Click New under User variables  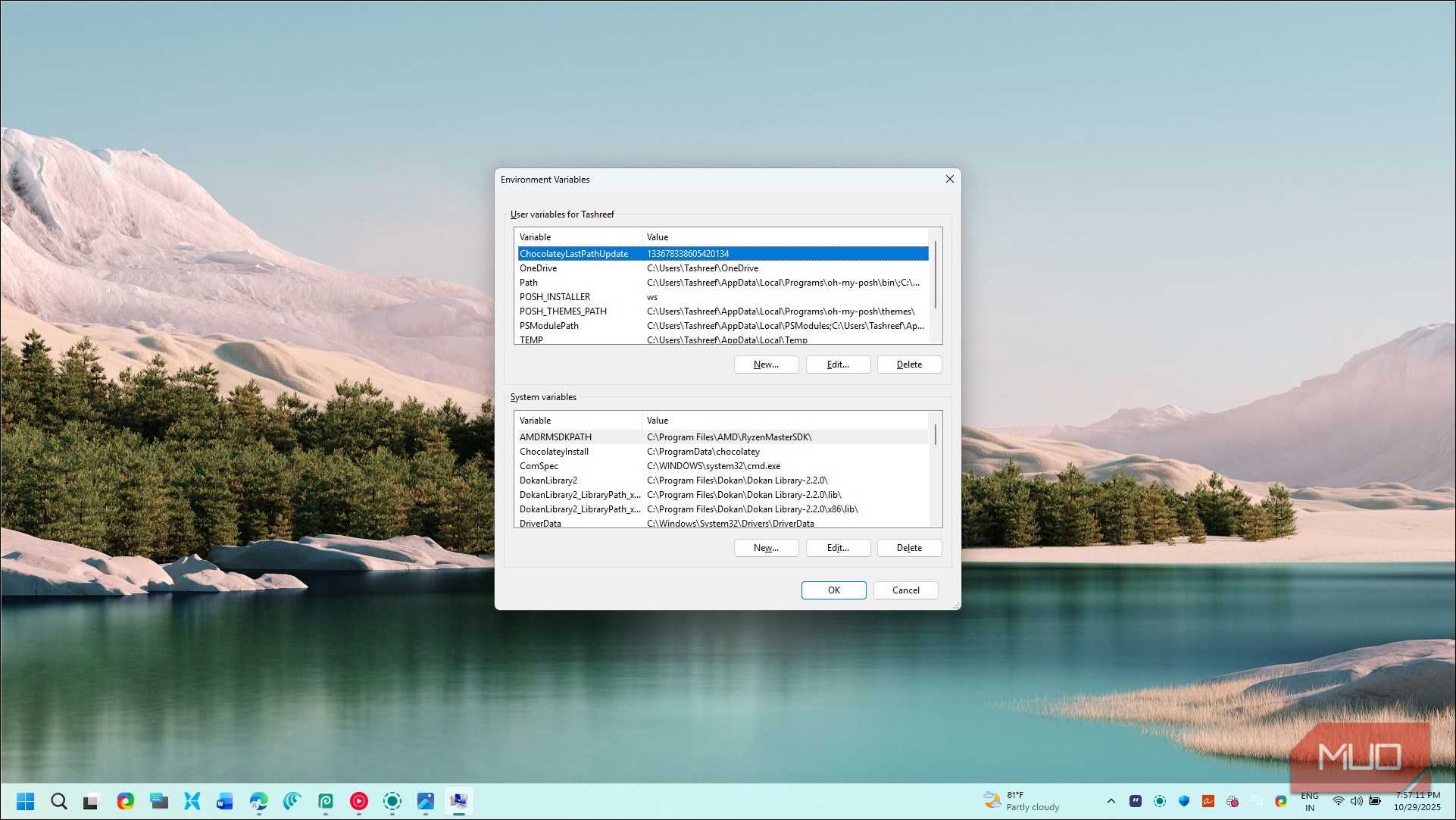click(x=766, y=365)
